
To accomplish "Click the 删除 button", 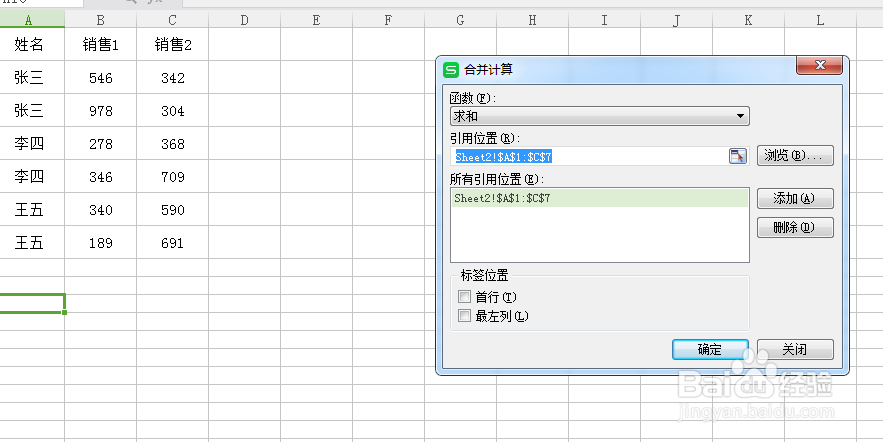I will tap(795, 227).
